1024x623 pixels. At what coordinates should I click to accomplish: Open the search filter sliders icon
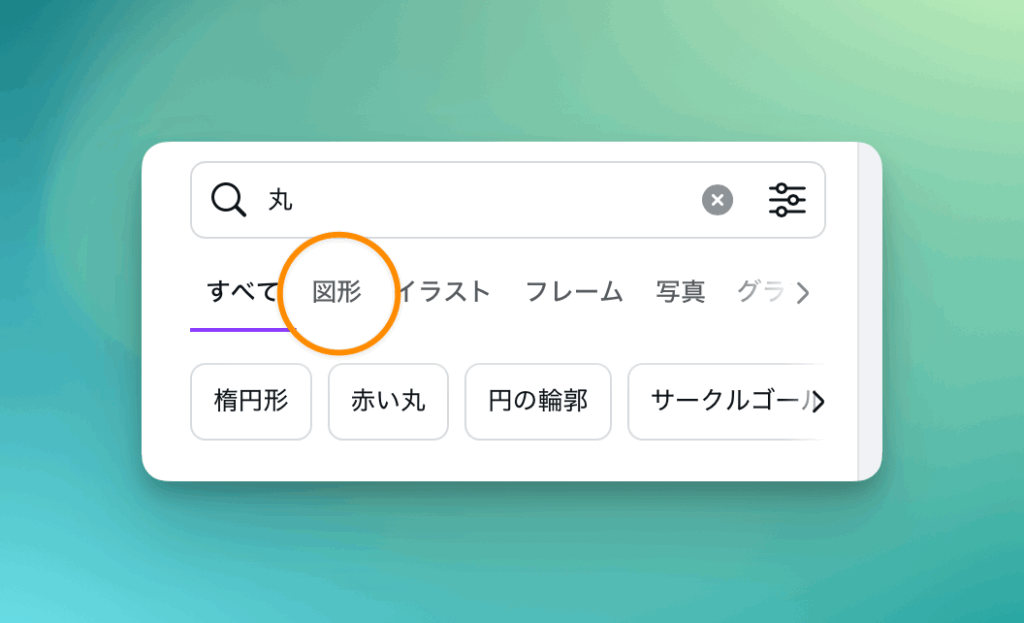787,200
